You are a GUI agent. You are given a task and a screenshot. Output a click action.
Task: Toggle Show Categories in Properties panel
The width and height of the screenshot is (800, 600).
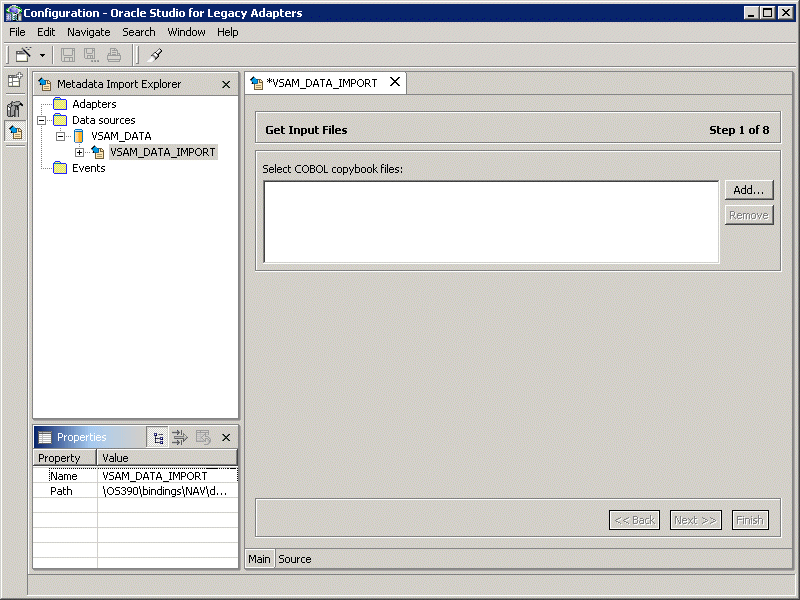(158, 437)
